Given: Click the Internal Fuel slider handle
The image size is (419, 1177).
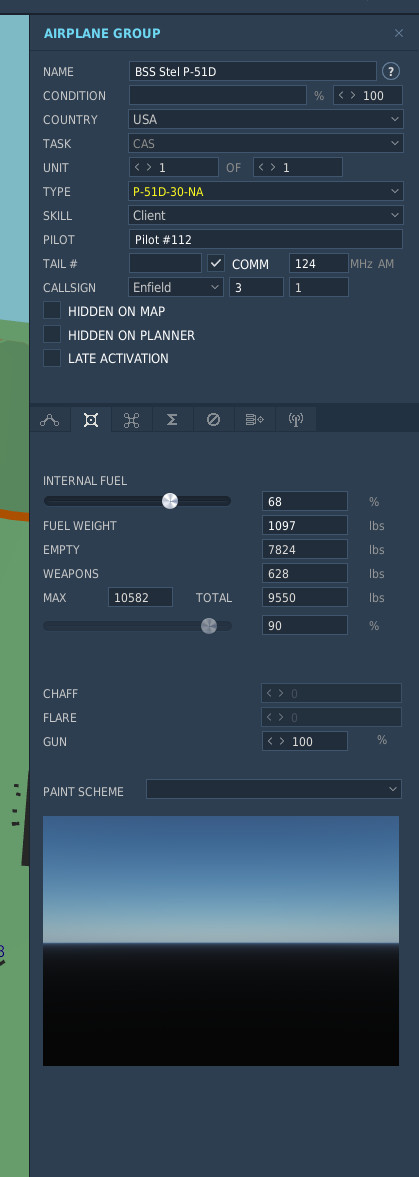Looking at the screenshot, I should [170, 501].
